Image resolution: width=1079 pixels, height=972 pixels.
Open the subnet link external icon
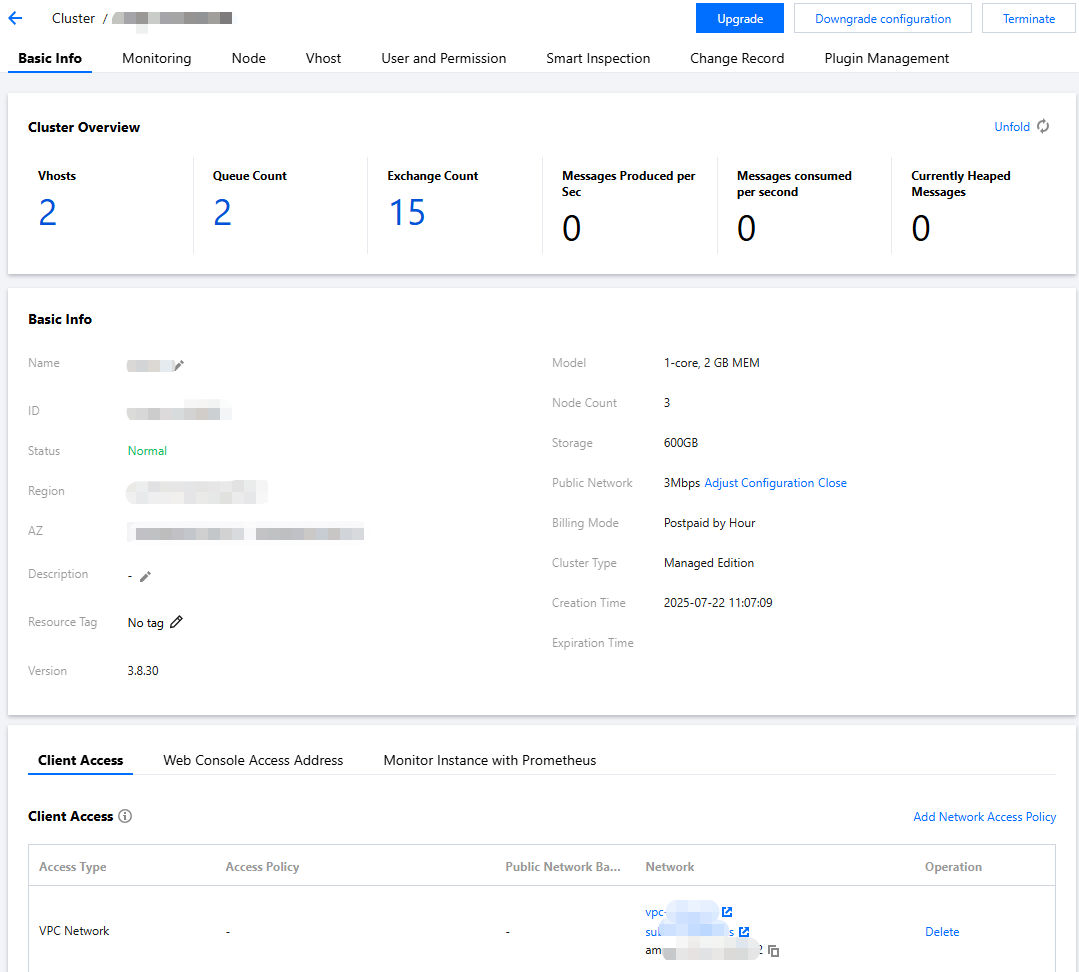(x=744, y=932)
